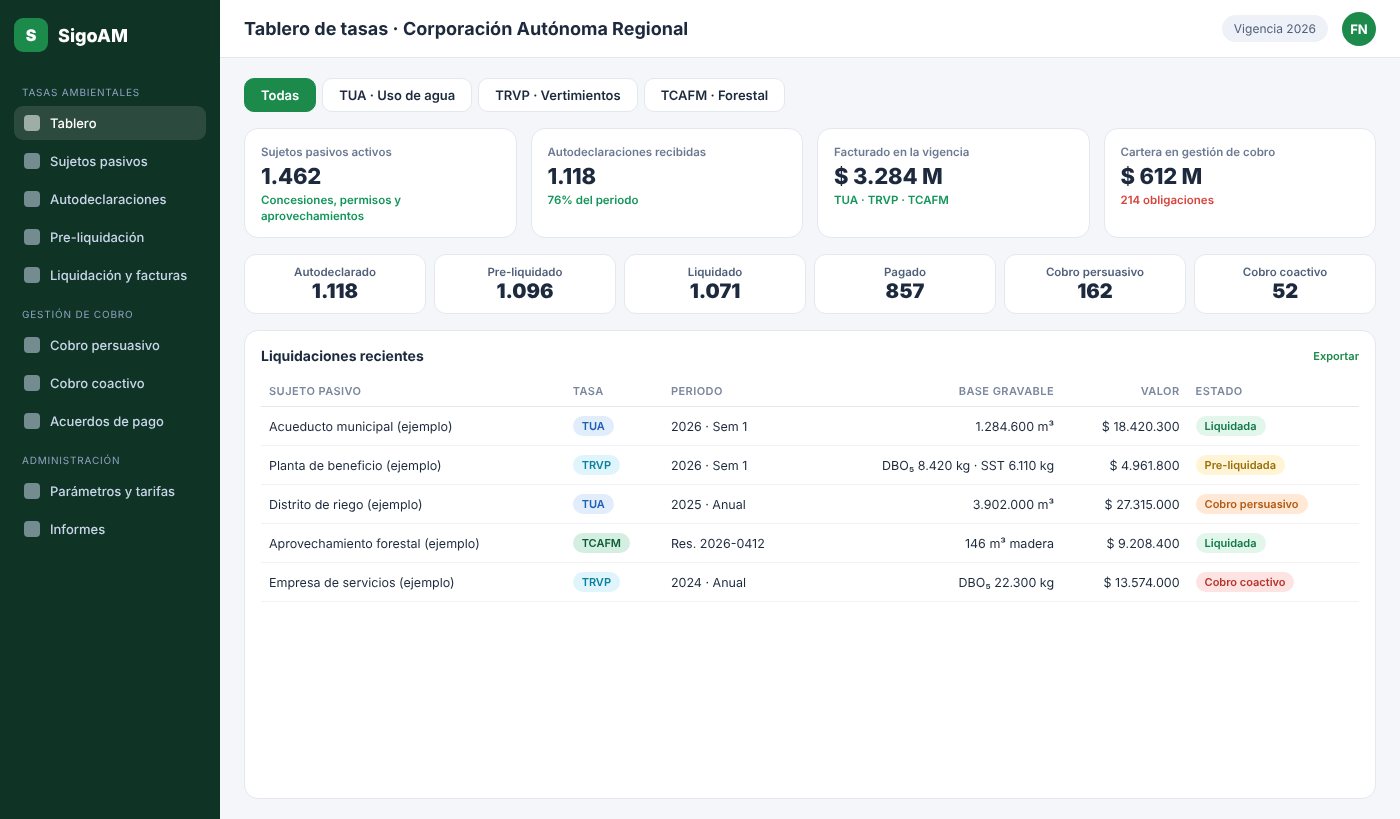Click the Pre-liquidación sidebar icon

32,237
